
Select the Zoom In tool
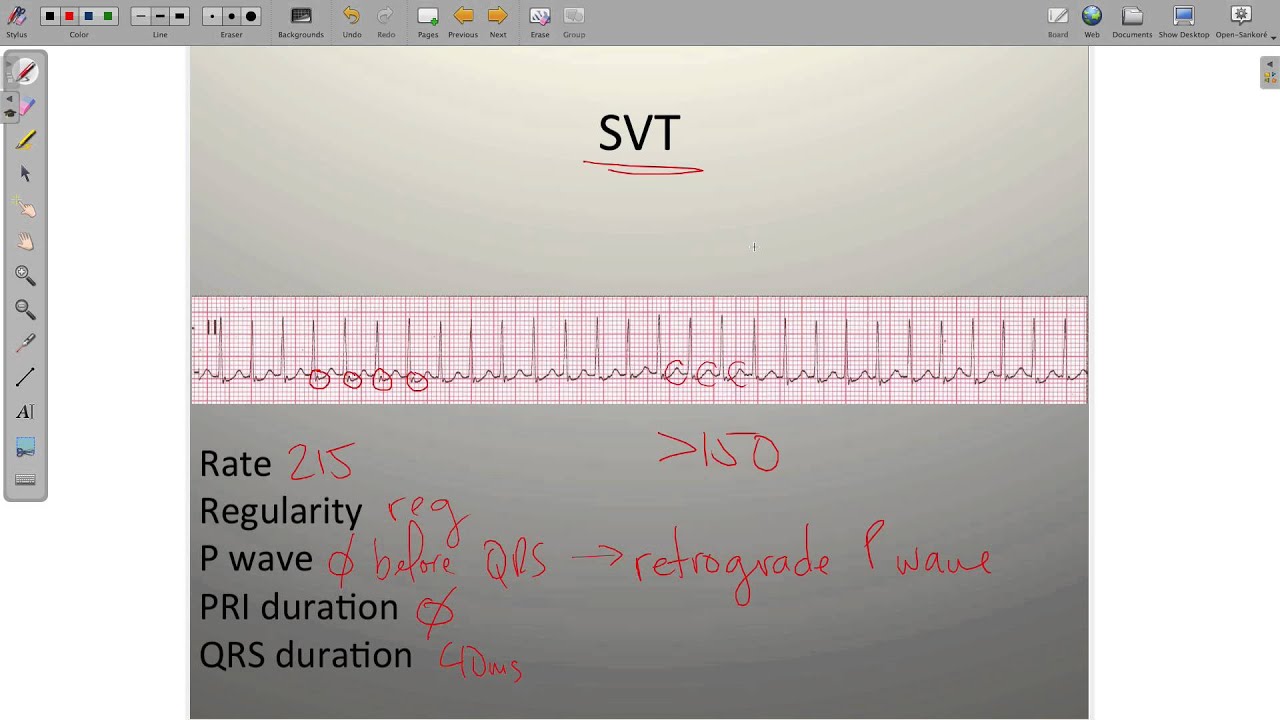pyautogui.click(x=25, y=276)
